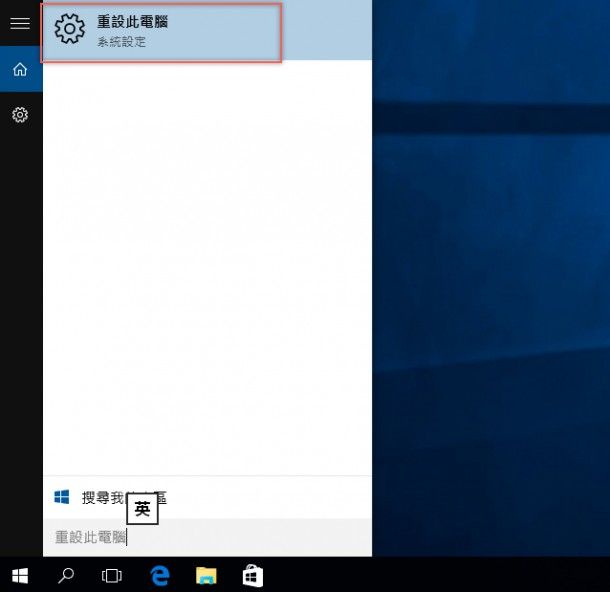Screen dimensions: 610x592
Task: Click the gear icon beside 重設此電腦 result
Action: click(x=70, y=29)
